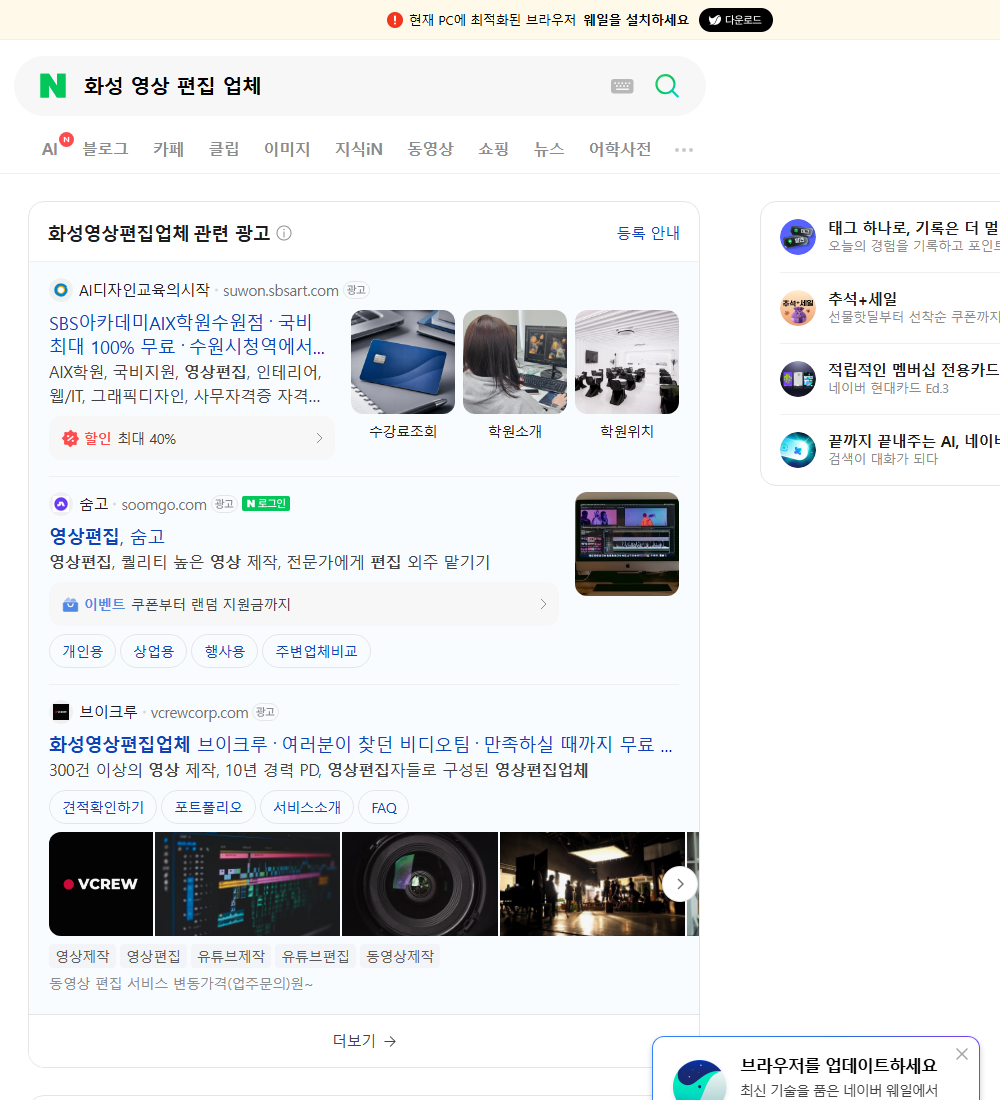The height and width of the screenshot is (1100, 1000).
Task: Click the ad info circle icon
Action: 284,233
